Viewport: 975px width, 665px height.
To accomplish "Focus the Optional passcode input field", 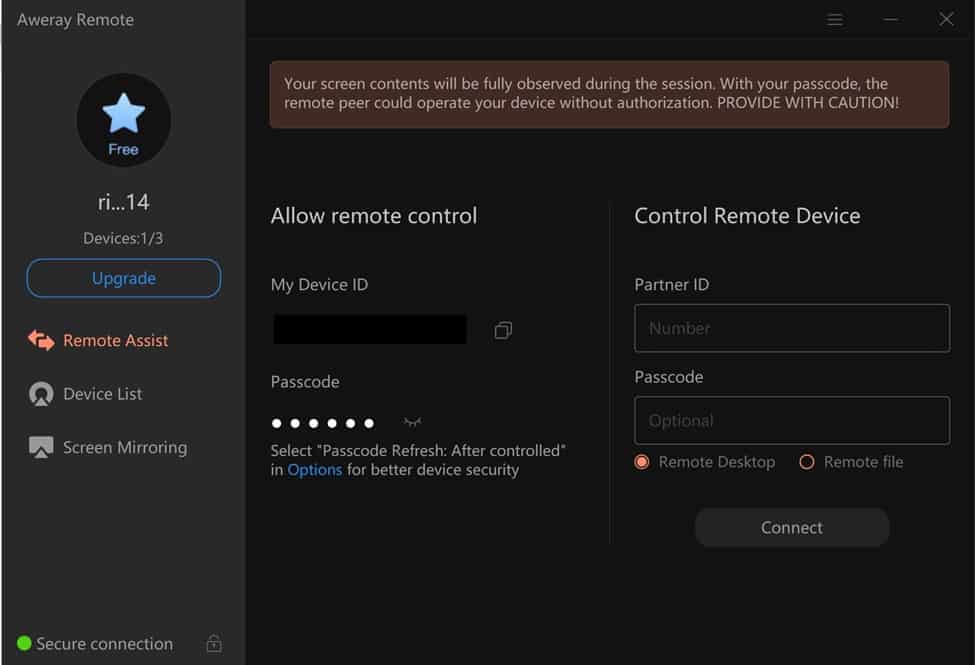I will [x=792, y=421].
